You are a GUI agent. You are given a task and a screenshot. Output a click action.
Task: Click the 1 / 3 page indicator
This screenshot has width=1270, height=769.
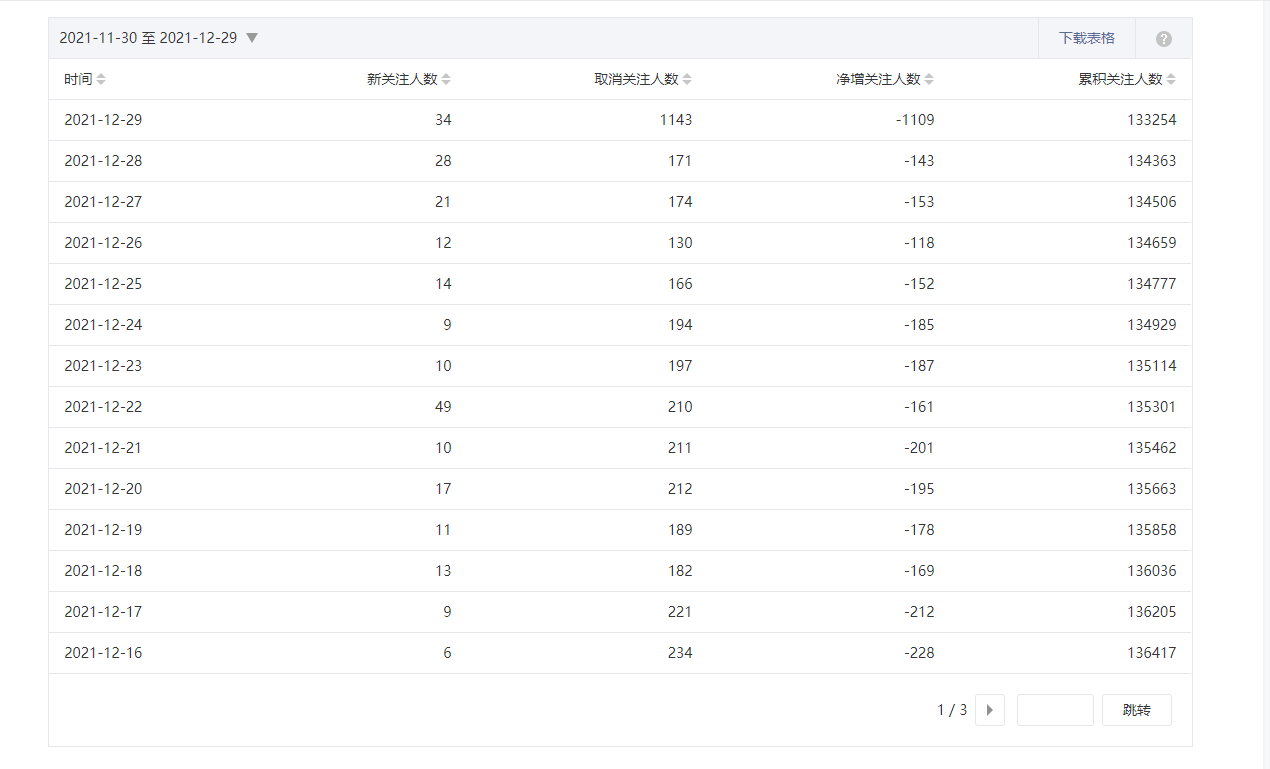[x=951, y=710]
